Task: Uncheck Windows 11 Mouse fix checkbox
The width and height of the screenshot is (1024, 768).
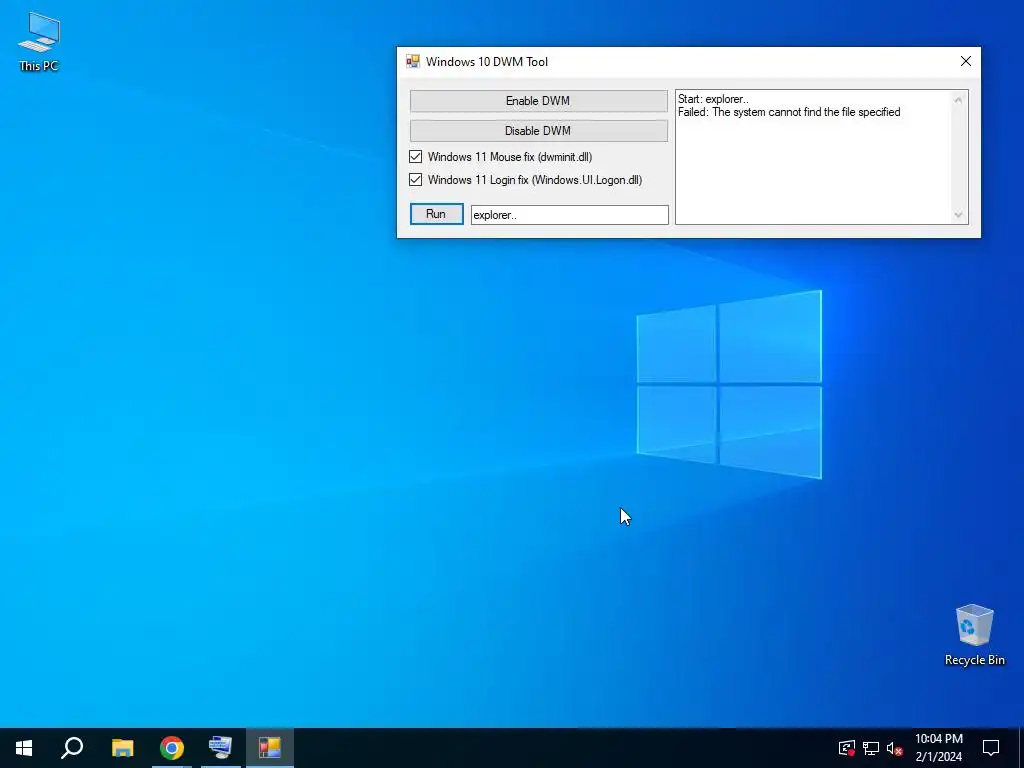Action: (x=415, y=157)
